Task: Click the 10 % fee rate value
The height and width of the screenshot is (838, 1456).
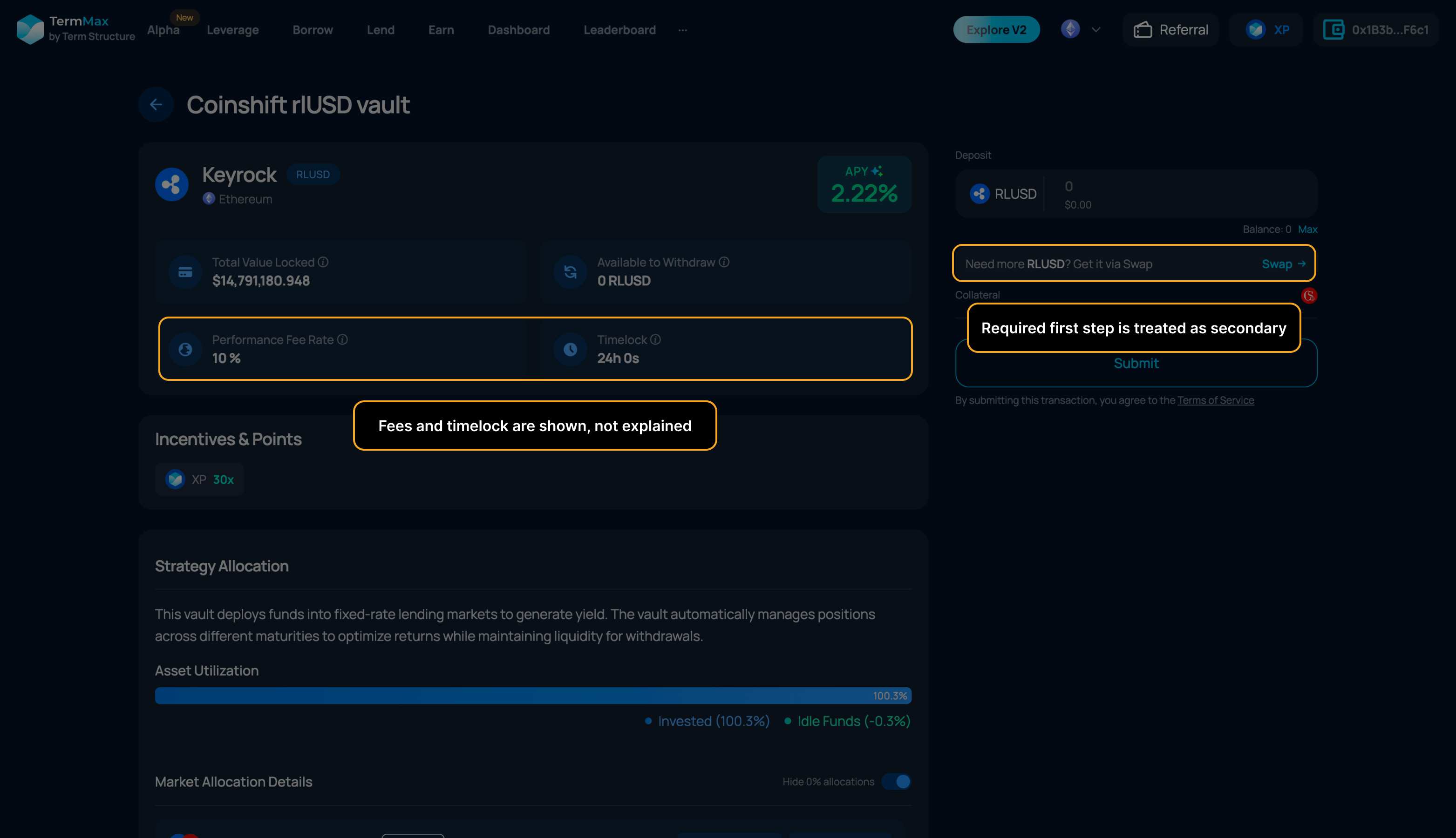Action: [226, 358]
